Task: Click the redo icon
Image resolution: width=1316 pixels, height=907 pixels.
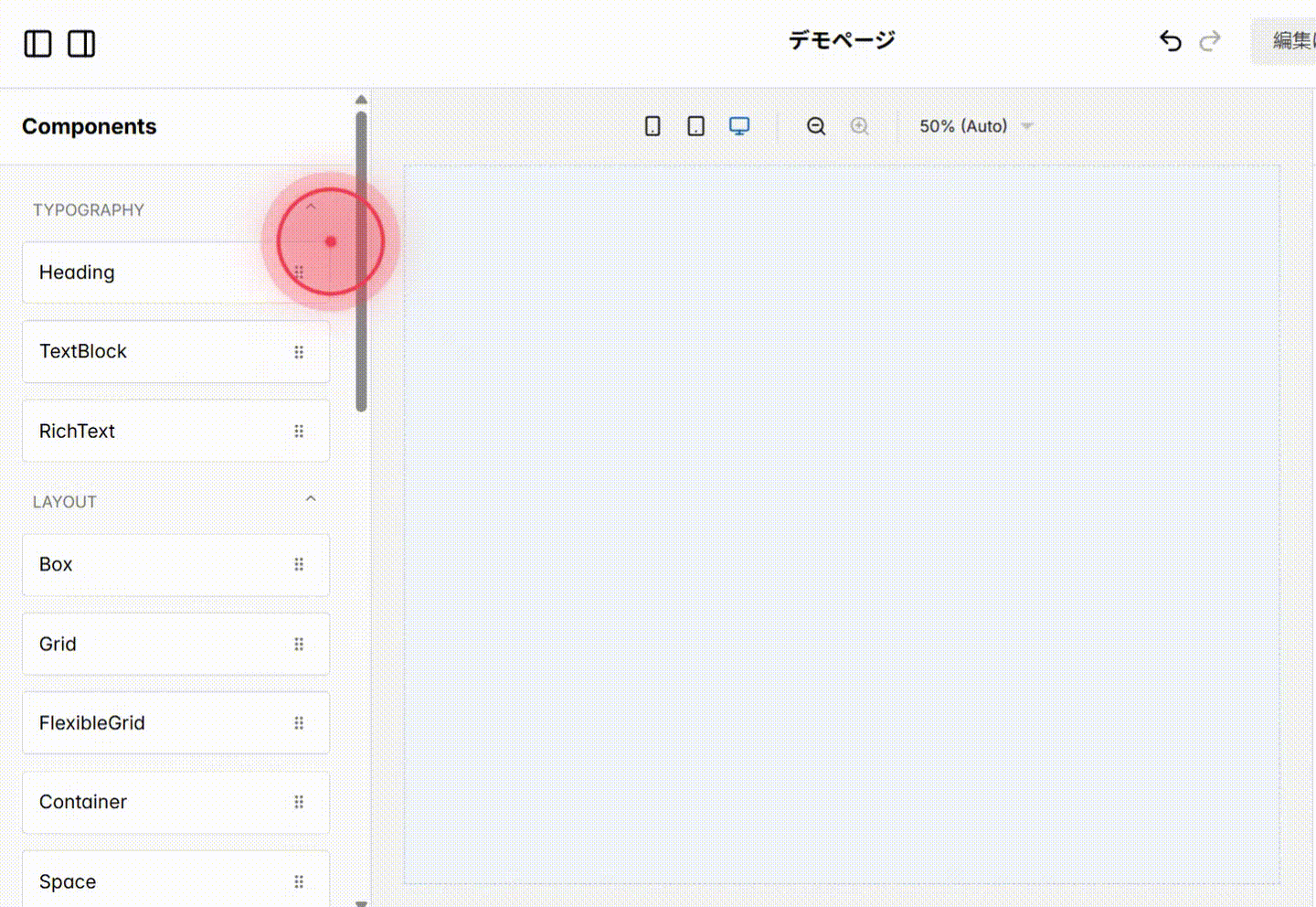Action: [1209, 41]
